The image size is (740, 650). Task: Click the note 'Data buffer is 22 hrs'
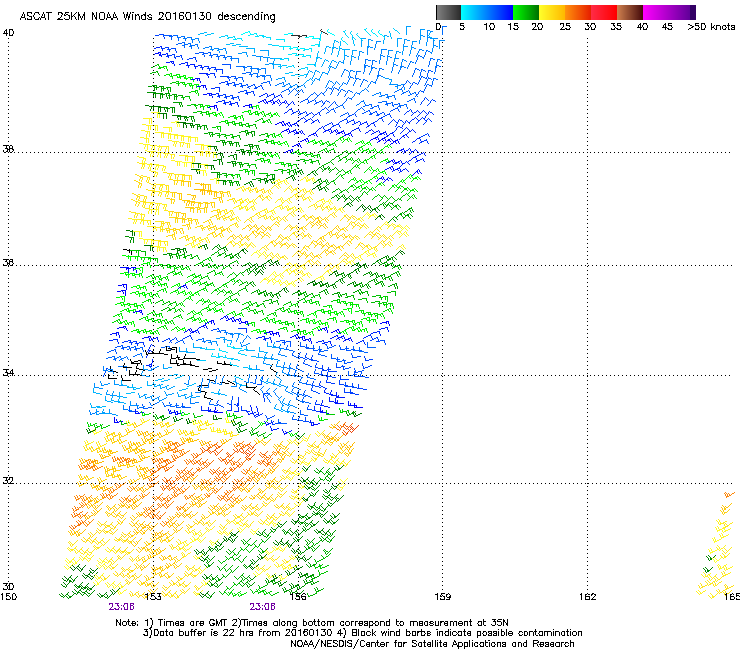click(x=202, y=633)
